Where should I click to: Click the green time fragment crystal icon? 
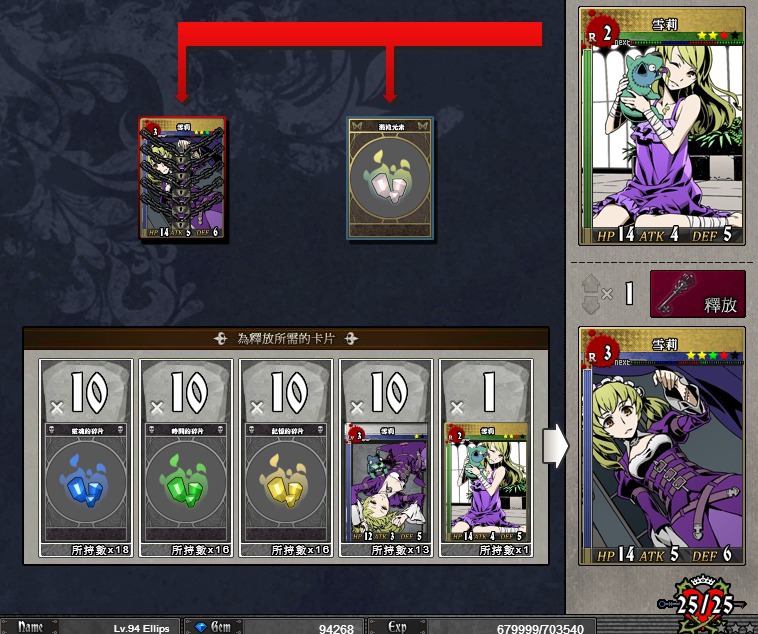pyautogui.click(x=186, y=481)
